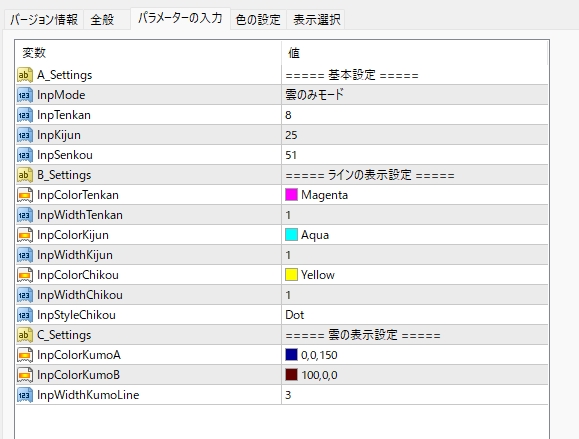This screenshot has width=579, height=439.
Task: Click the string icon beside C_Settings
Action: pos(25,335)
